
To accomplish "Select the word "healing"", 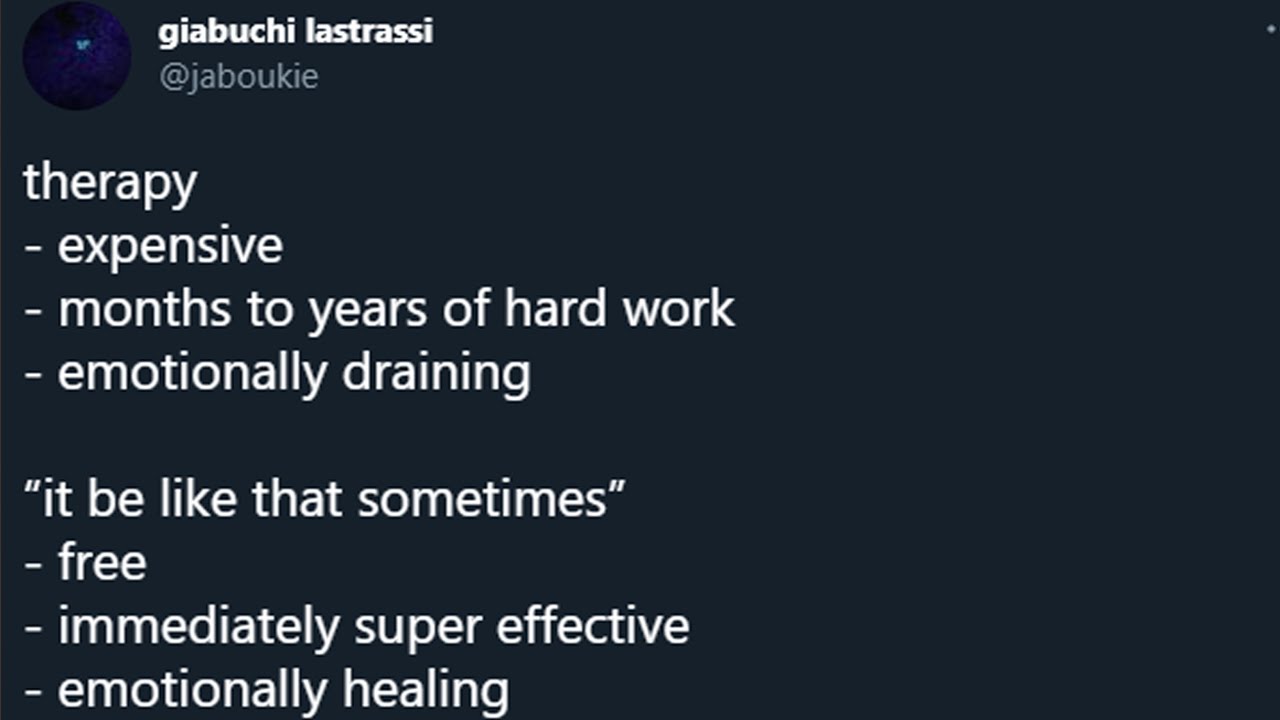I will [425, 691].
